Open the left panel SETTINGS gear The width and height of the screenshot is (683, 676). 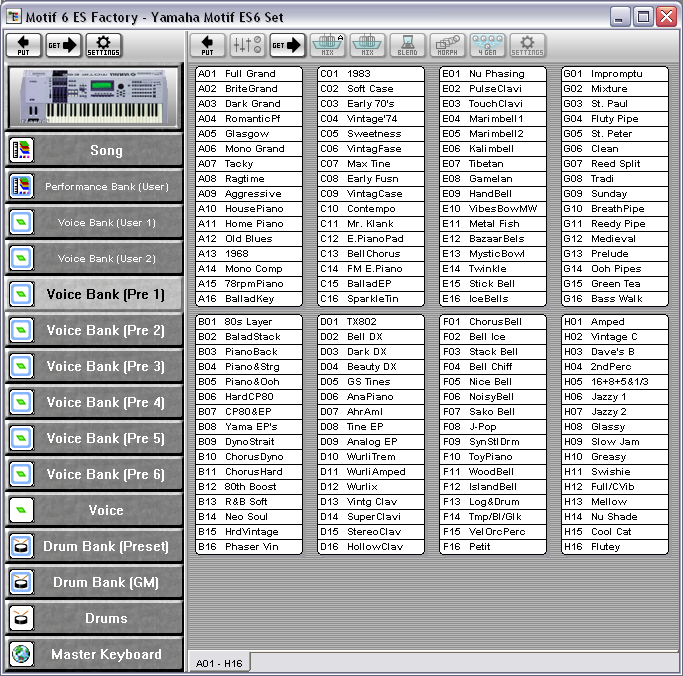tap(104, 45)
